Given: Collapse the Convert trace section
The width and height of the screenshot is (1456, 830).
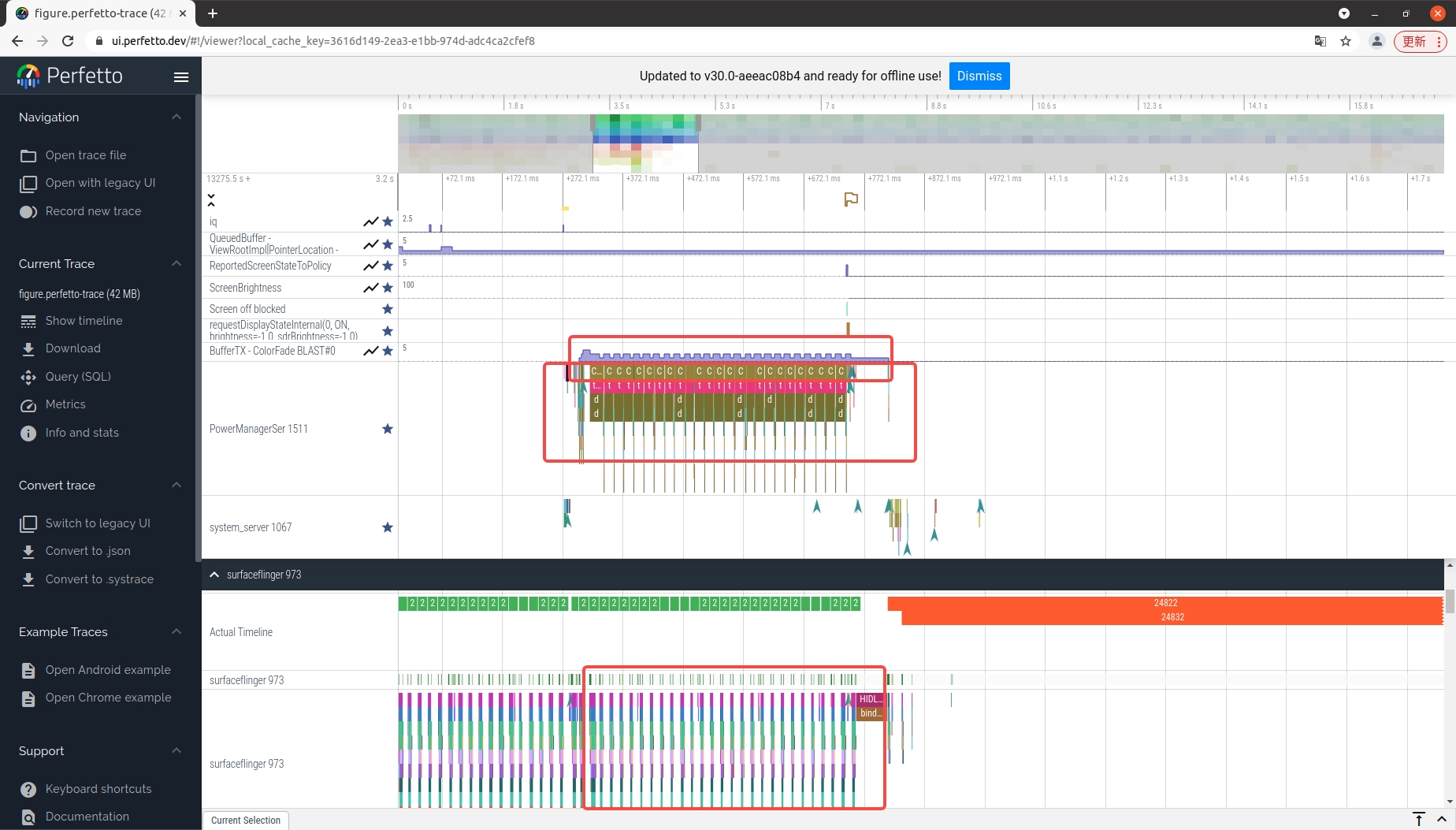Looking at the screenshot, I should pos(176,485).
